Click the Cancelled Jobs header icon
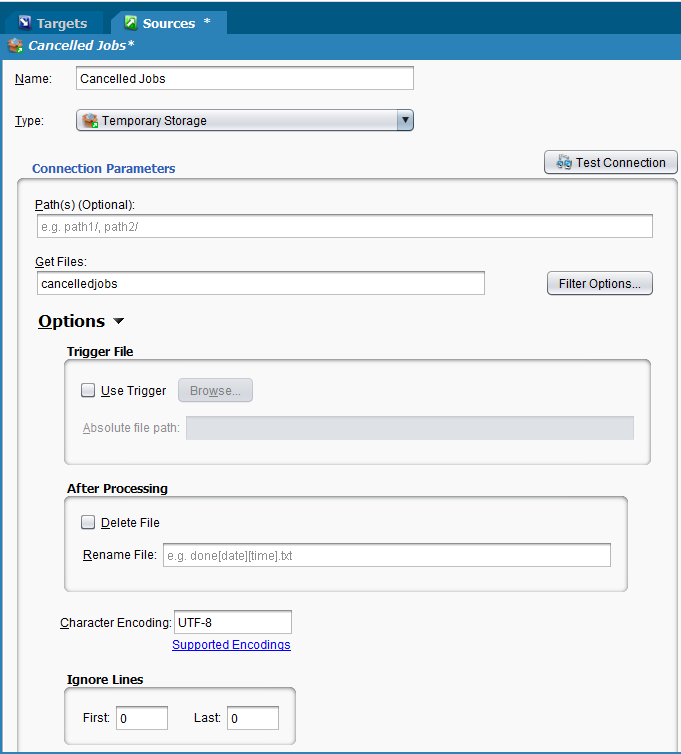 tap(15, 45)
